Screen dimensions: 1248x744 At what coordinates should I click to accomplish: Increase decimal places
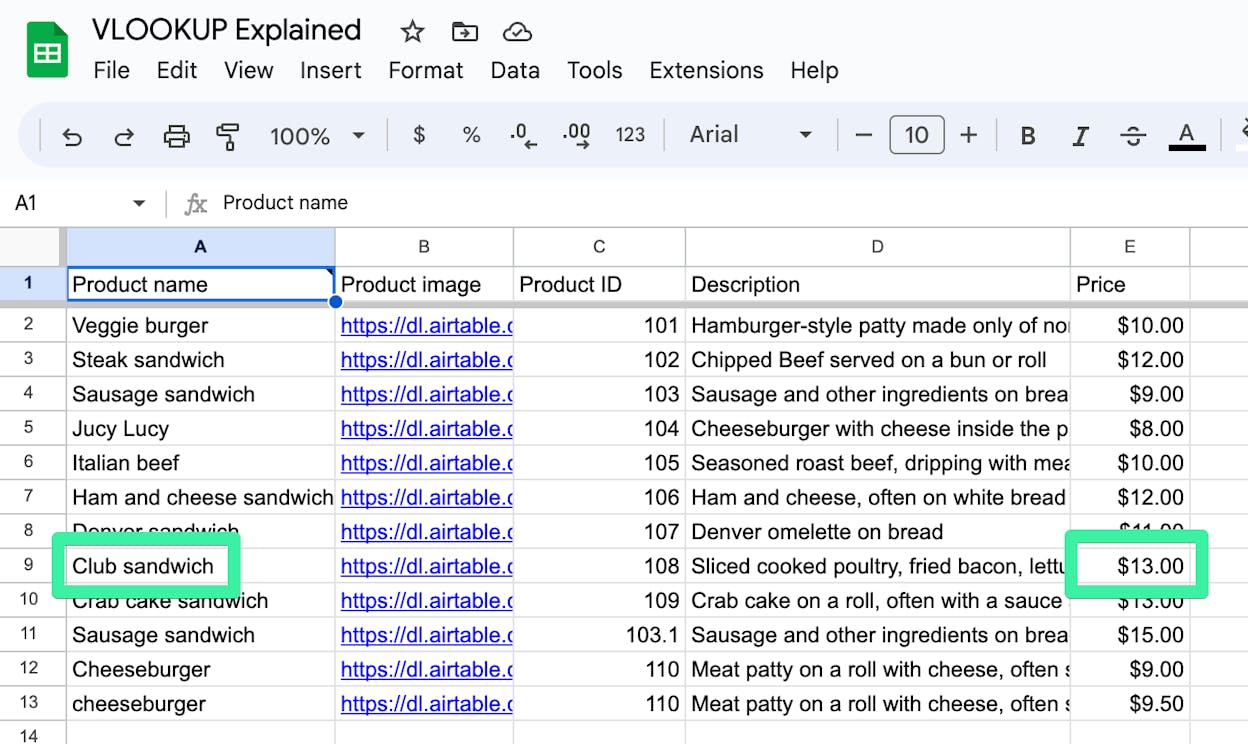pos(576,135)
